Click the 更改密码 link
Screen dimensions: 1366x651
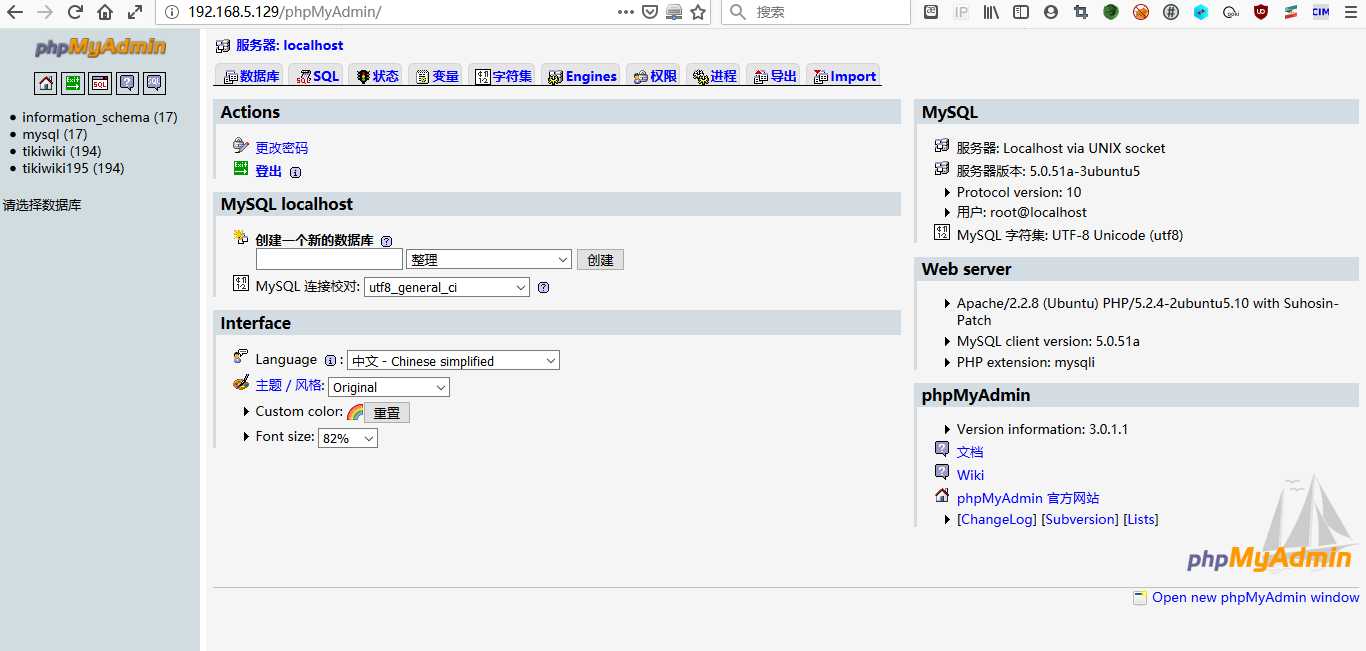click(x=282, y=148)
